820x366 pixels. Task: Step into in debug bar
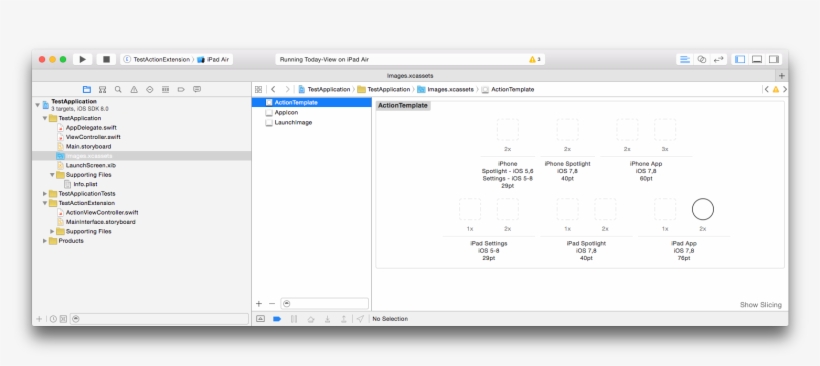(x=327, y=319)
